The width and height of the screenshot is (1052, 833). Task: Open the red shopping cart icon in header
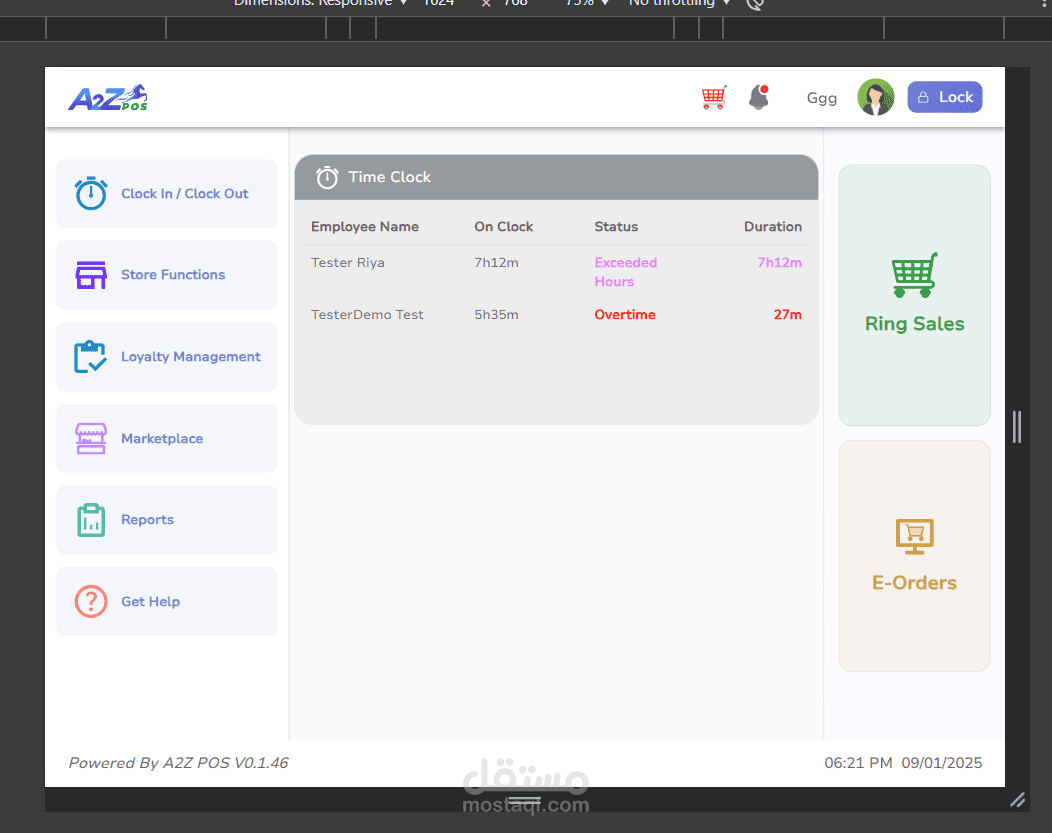click(714, 98)
